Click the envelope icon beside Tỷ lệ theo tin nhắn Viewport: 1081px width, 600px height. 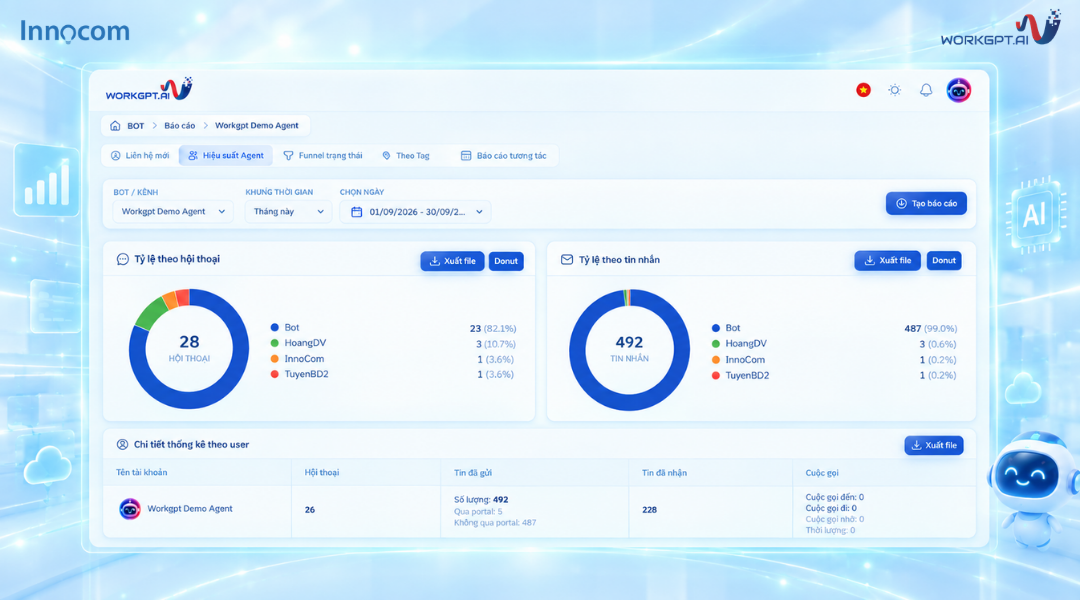[x=567, y=259]
